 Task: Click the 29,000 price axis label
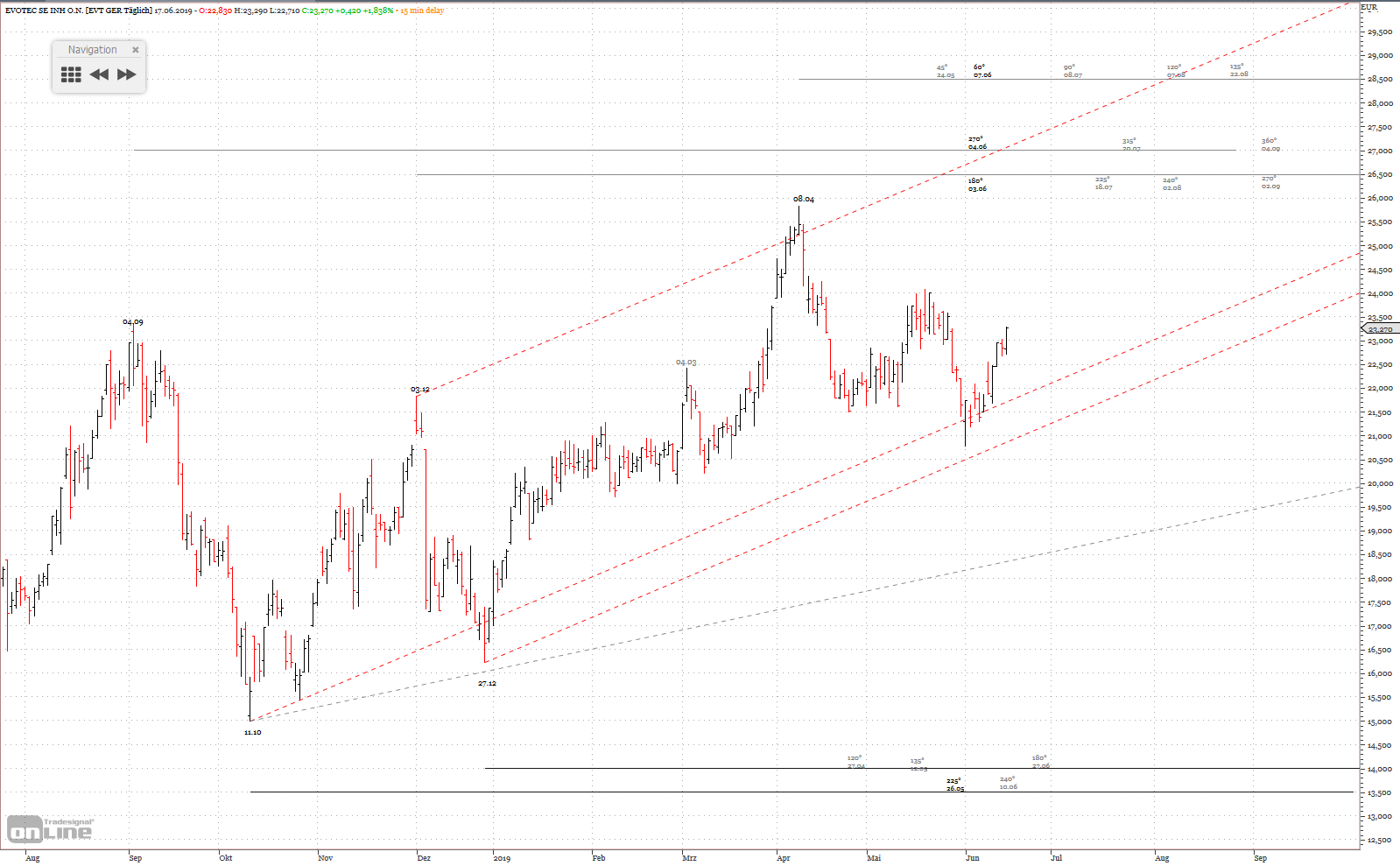[1380, 55]
